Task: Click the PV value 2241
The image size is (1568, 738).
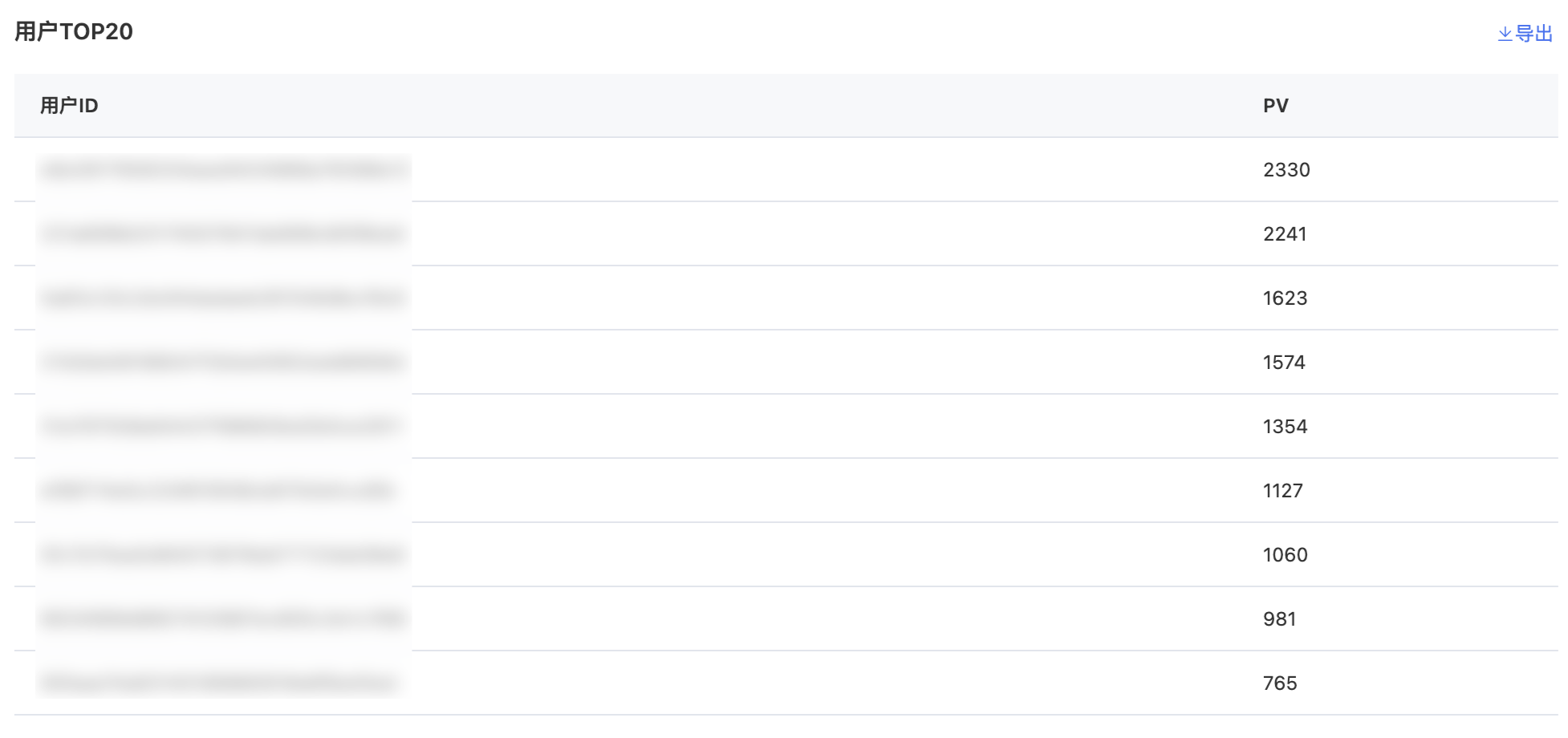Action: coord(1285,234)
